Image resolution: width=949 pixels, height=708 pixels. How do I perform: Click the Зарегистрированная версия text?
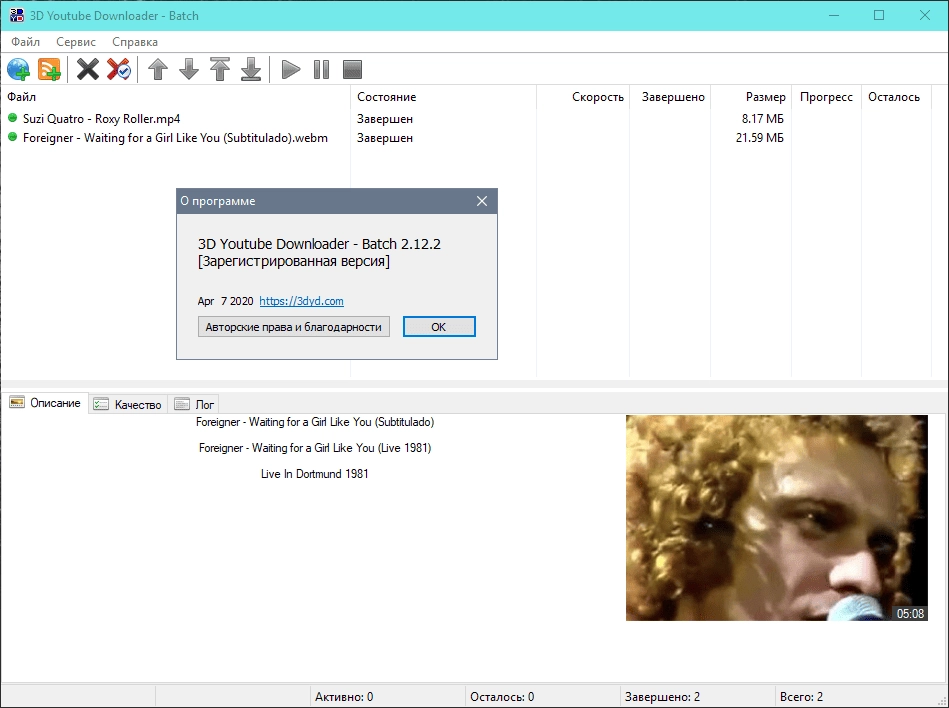294,261
